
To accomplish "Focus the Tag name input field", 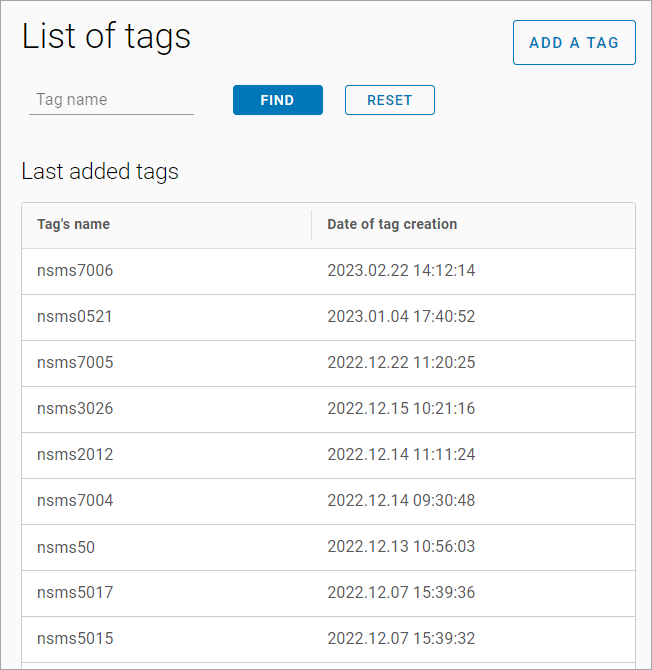I will click(111, 100).
